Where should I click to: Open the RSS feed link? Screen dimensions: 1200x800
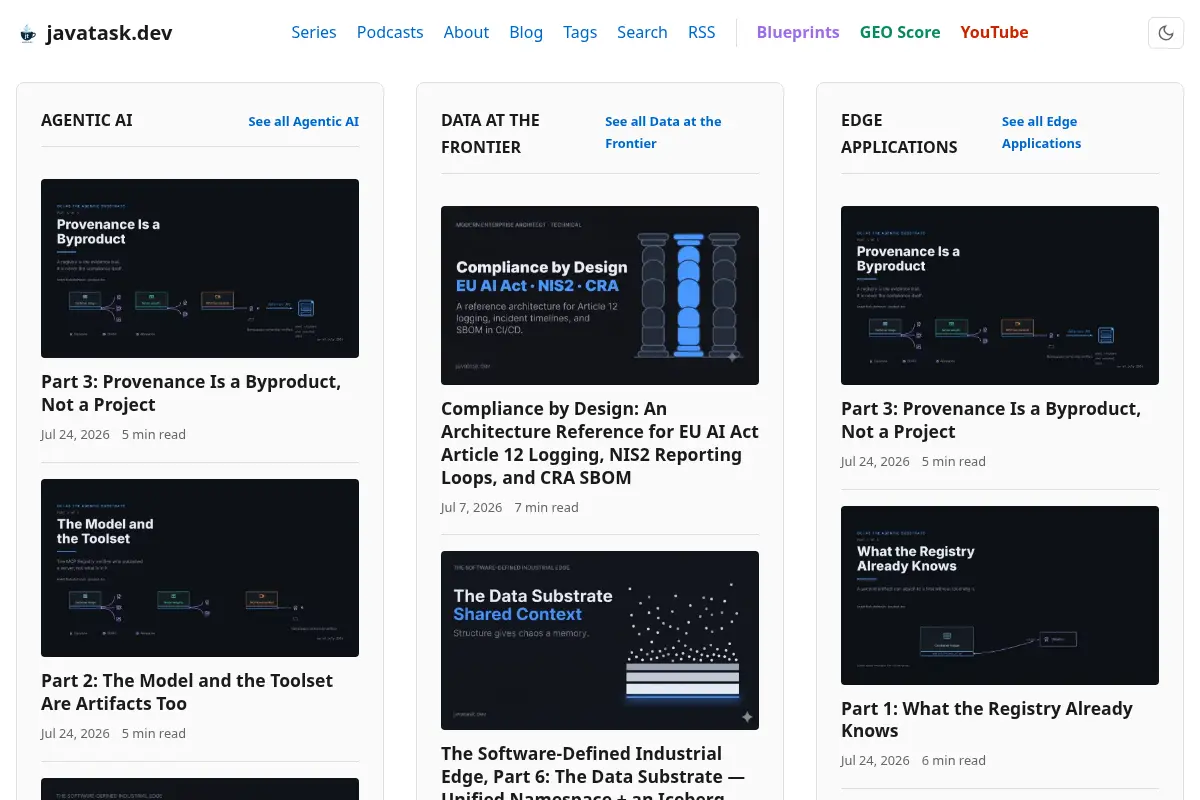(x=702, y=32)
